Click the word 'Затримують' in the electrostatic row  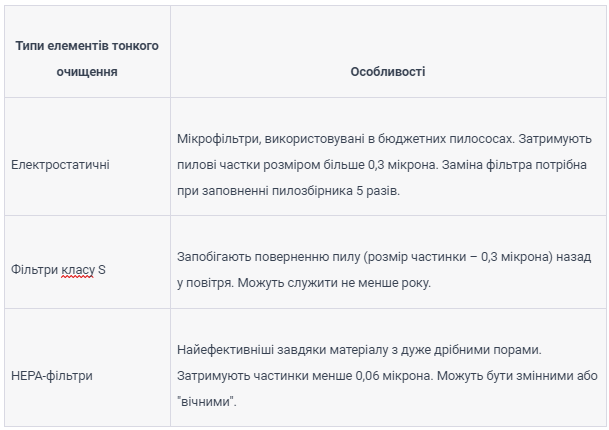(555, 139)
